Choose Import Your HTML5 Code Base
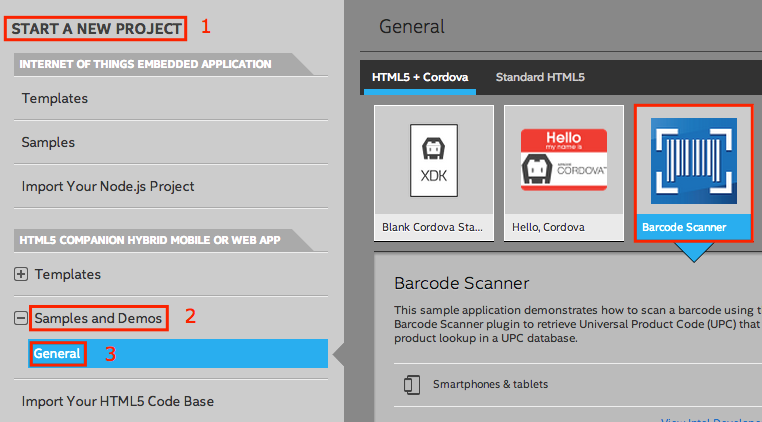 [x=118, y=401]
